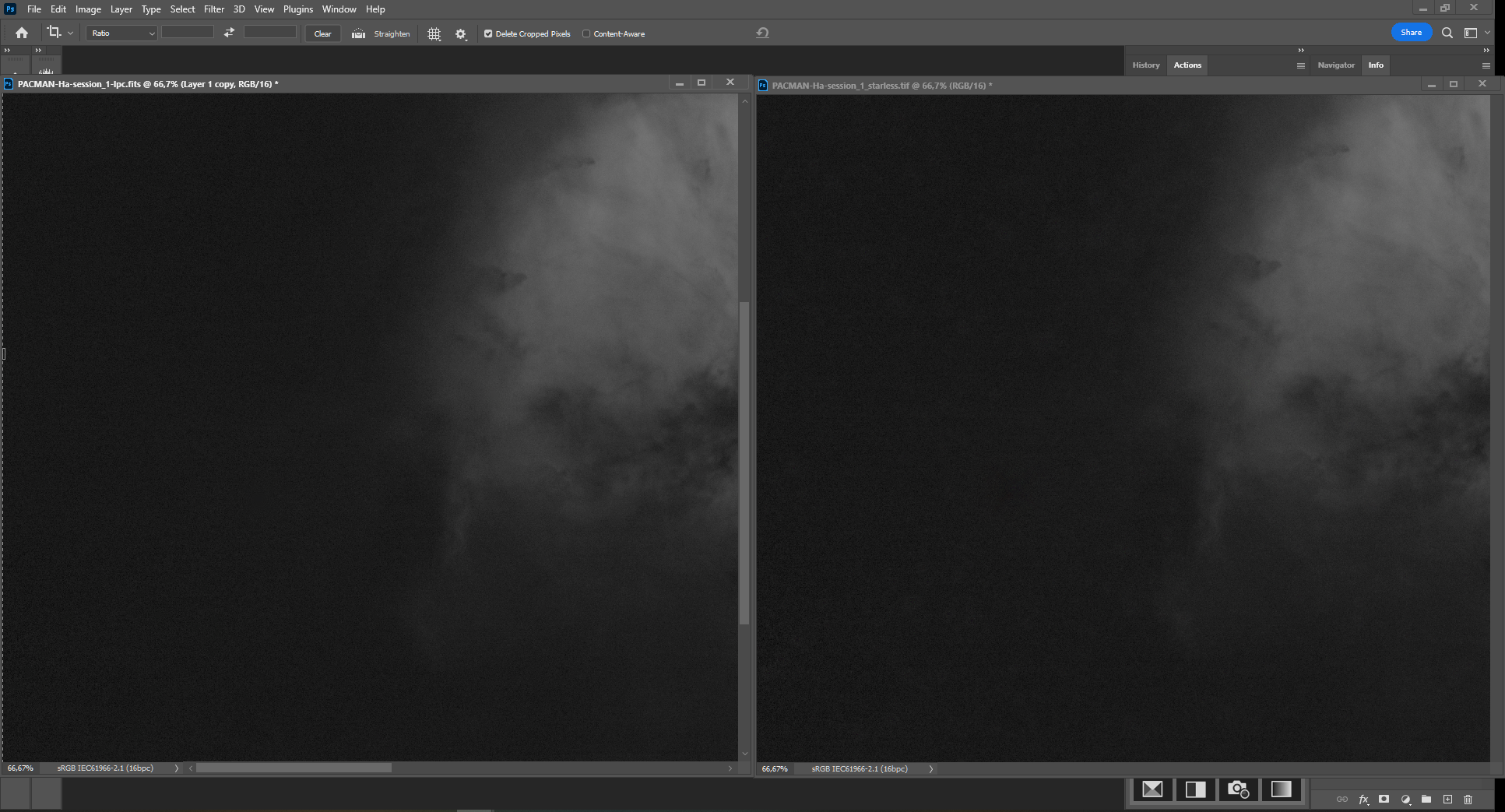Click the Home icon in options bar
Viewport: 1505px width, 812px height.
click(22, 33)
